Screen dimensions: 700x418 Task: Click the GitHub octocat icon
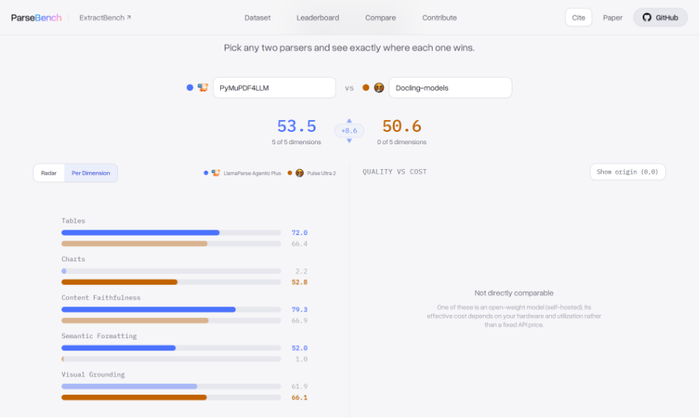pos(647,17)
